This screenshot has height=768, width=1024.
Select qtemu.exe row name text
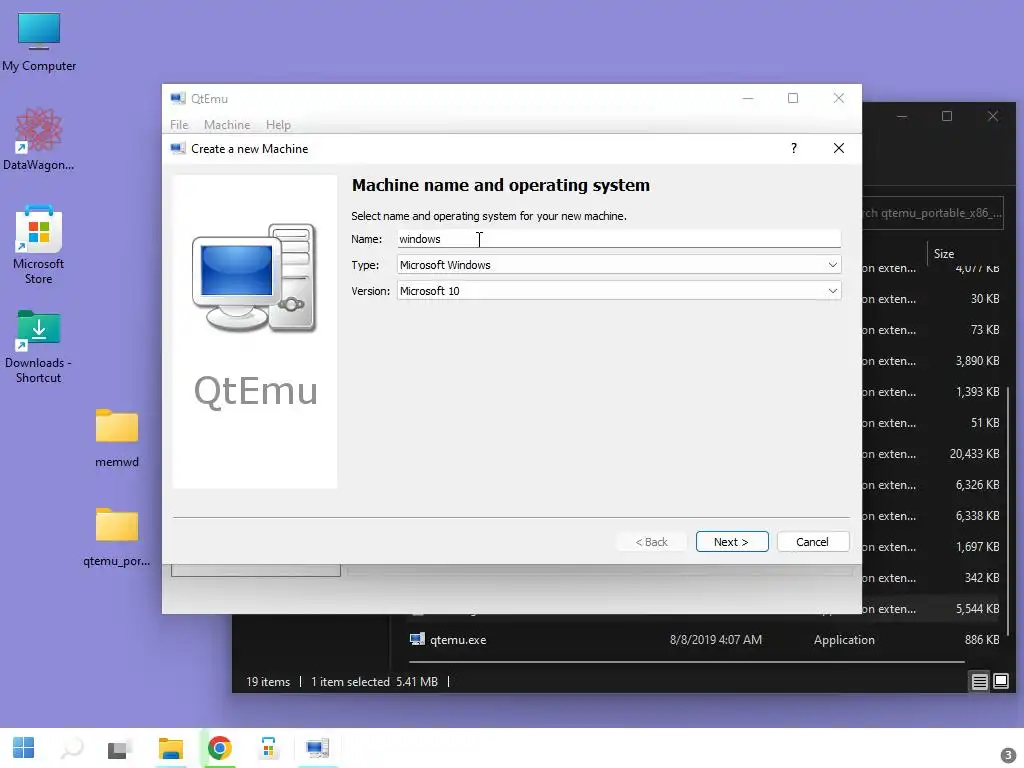point(458,640)
